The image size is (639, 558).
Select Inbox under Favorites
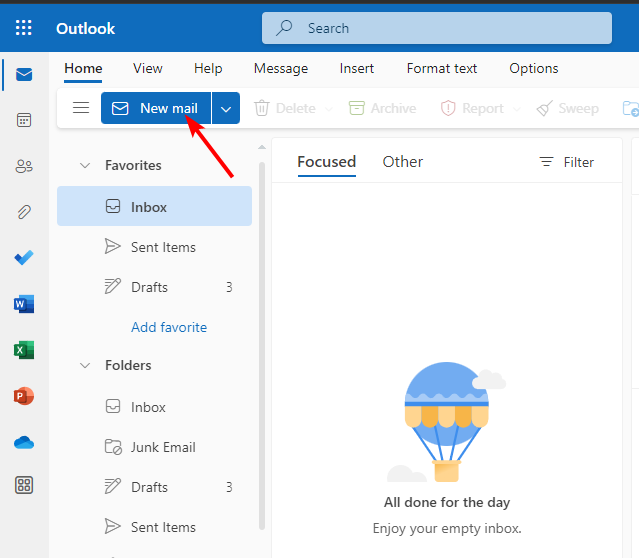coord(154,206)
